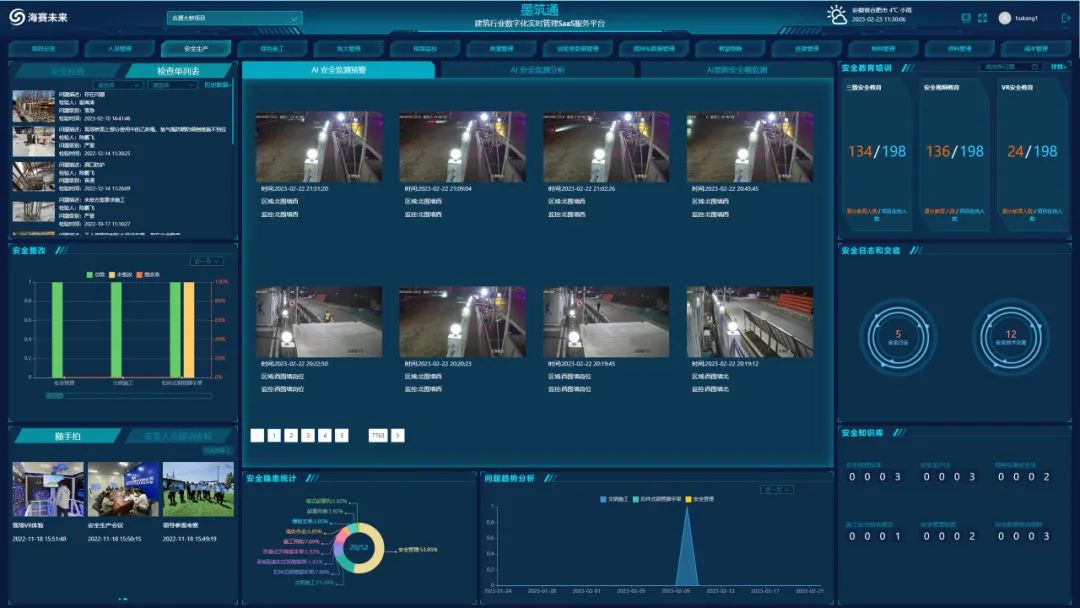Click the 海赛未来 logo icon
This screenshot has width=1080, height=608.
point(16,17)
